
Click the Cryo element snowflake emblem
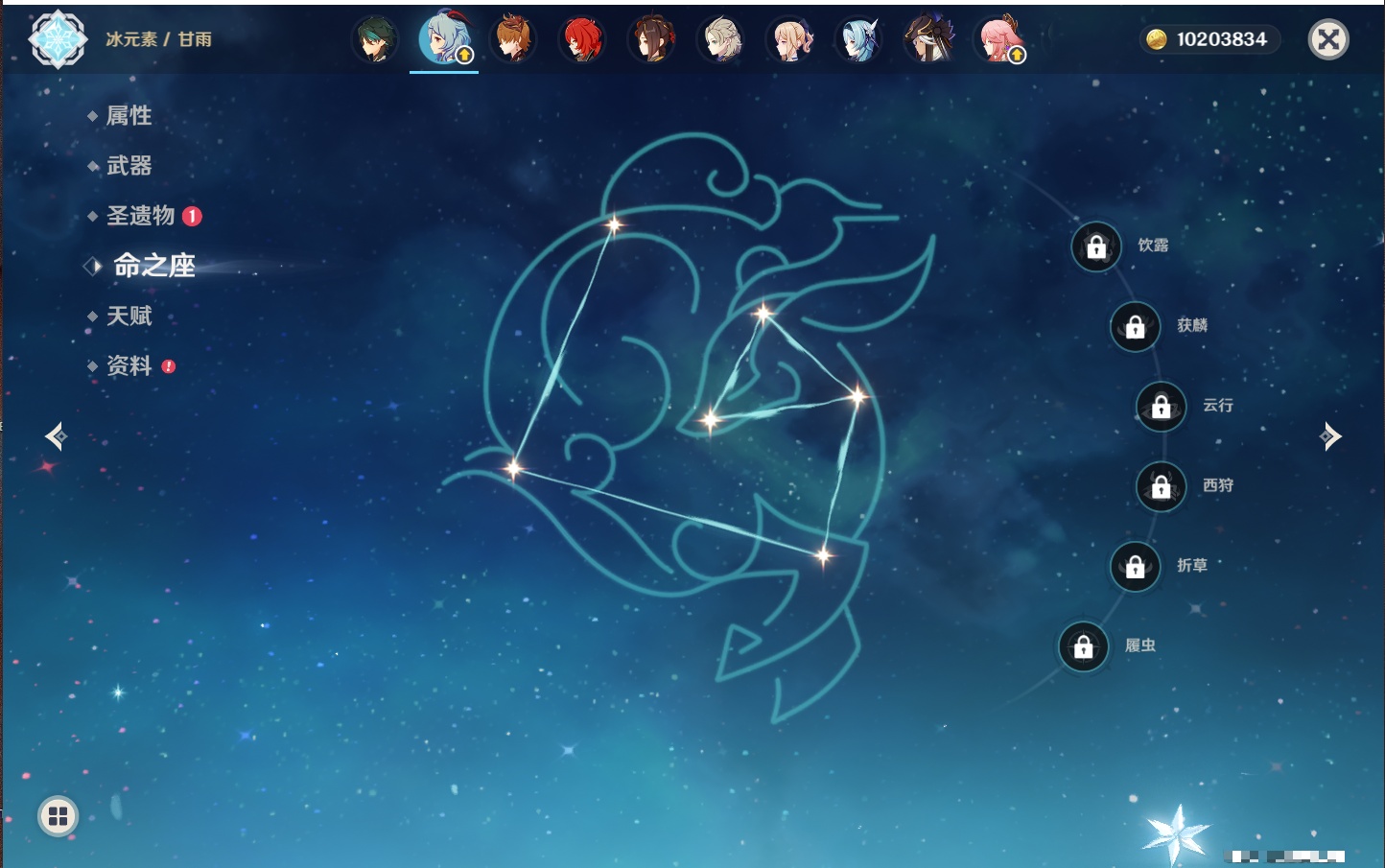(x=59, y=39)
